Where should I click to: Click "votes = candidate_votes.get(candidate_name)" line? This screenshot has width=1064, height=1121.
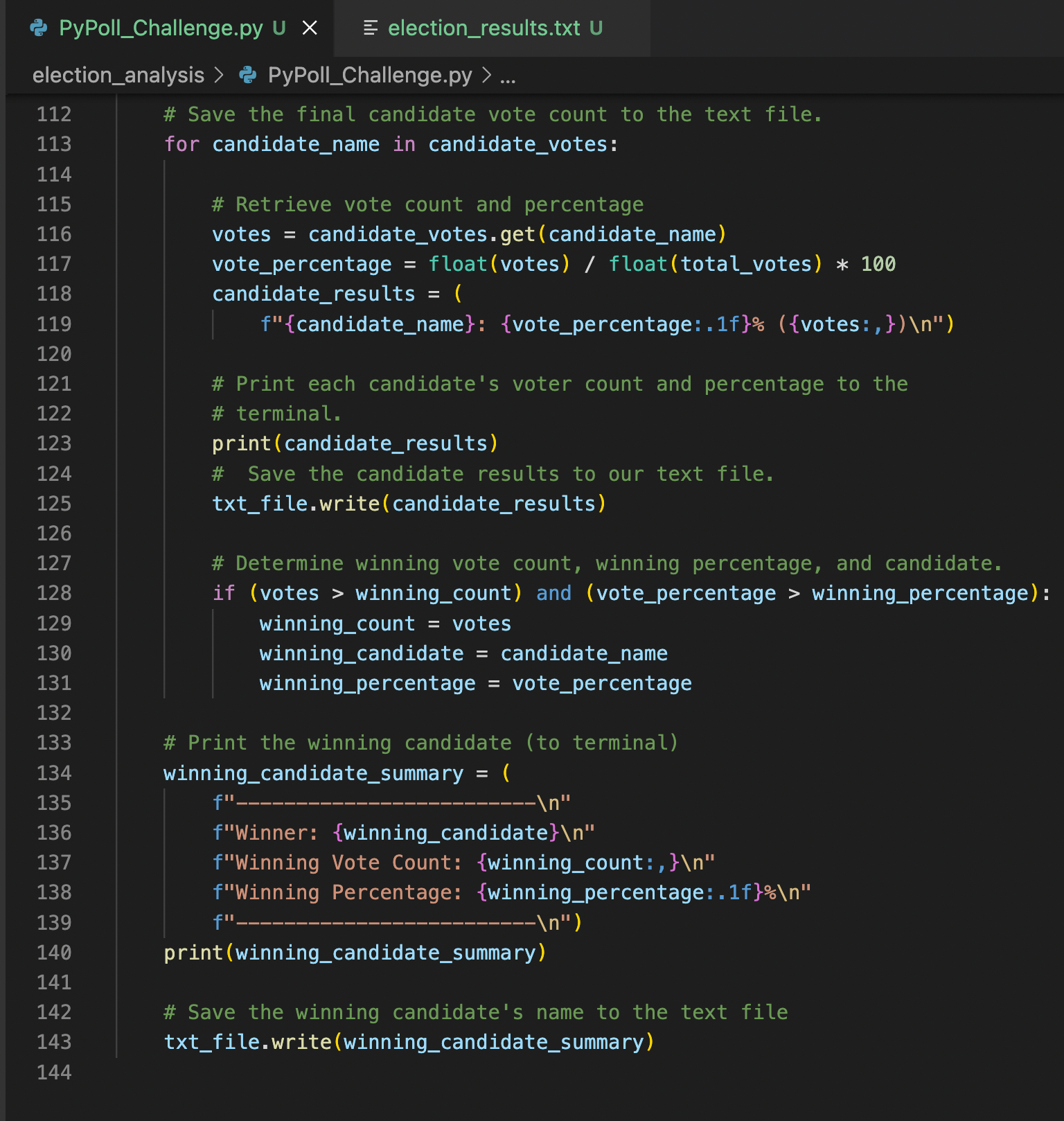(x=469, y=234)
